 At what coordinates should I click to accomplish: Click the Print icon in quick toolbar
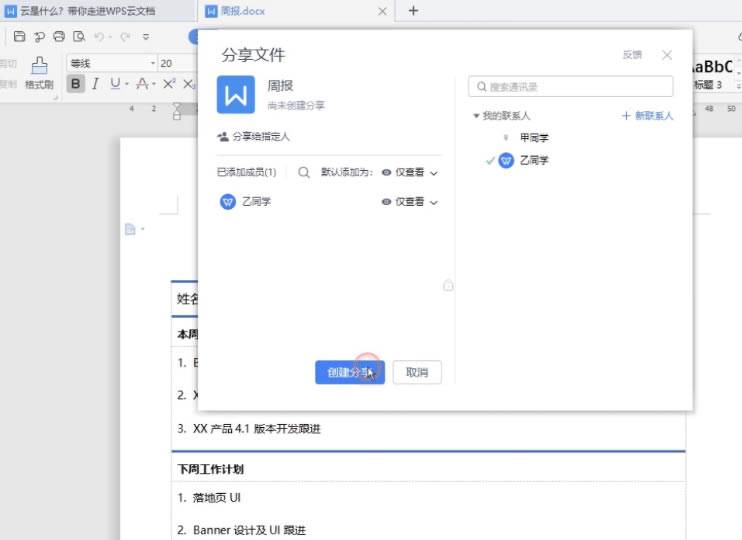tap(59, 37)
